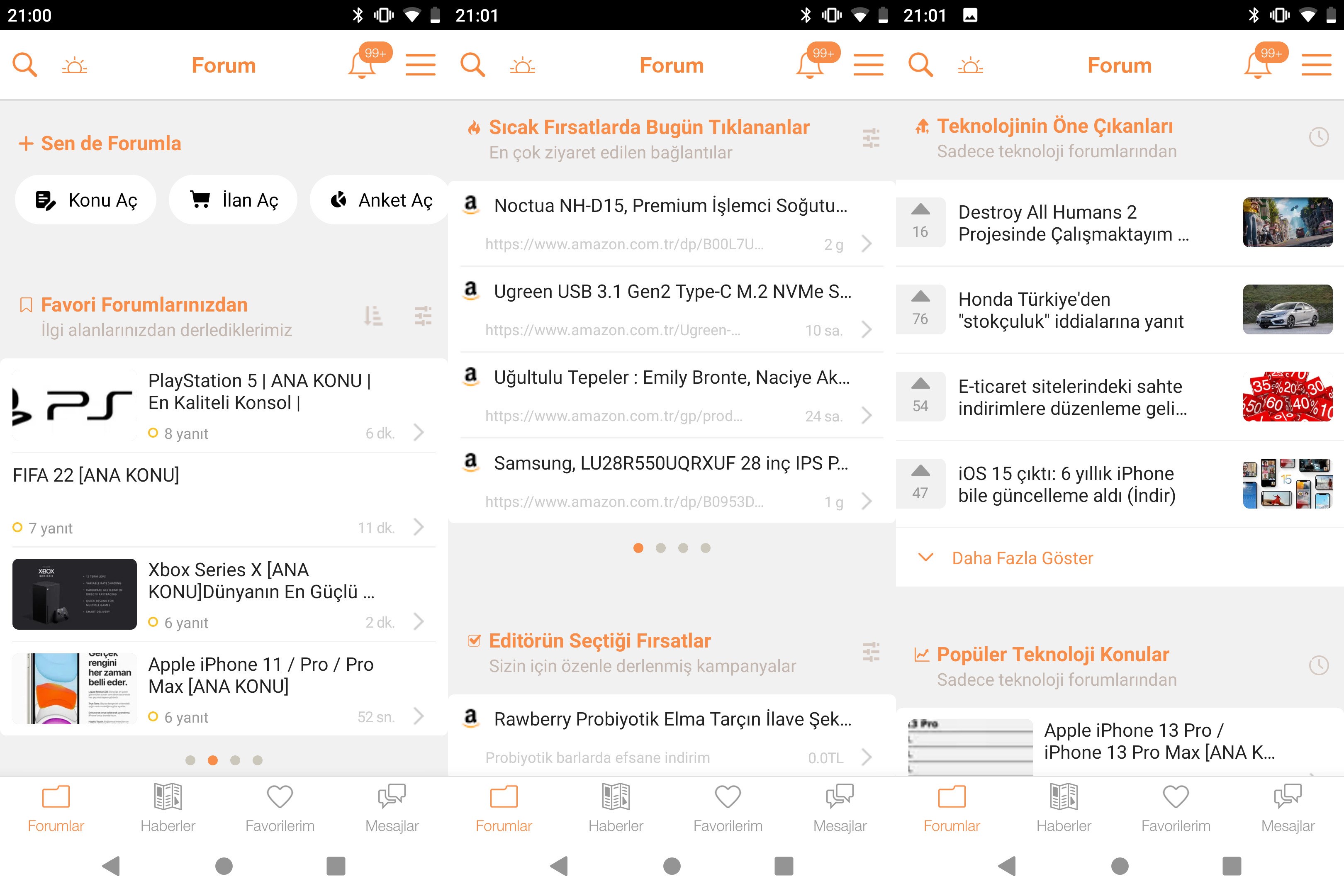Viewport: 1344px width, 896px height.
Task: Upvote E-ticaret sitelerindeki sahte post
Action: point(920,397)
